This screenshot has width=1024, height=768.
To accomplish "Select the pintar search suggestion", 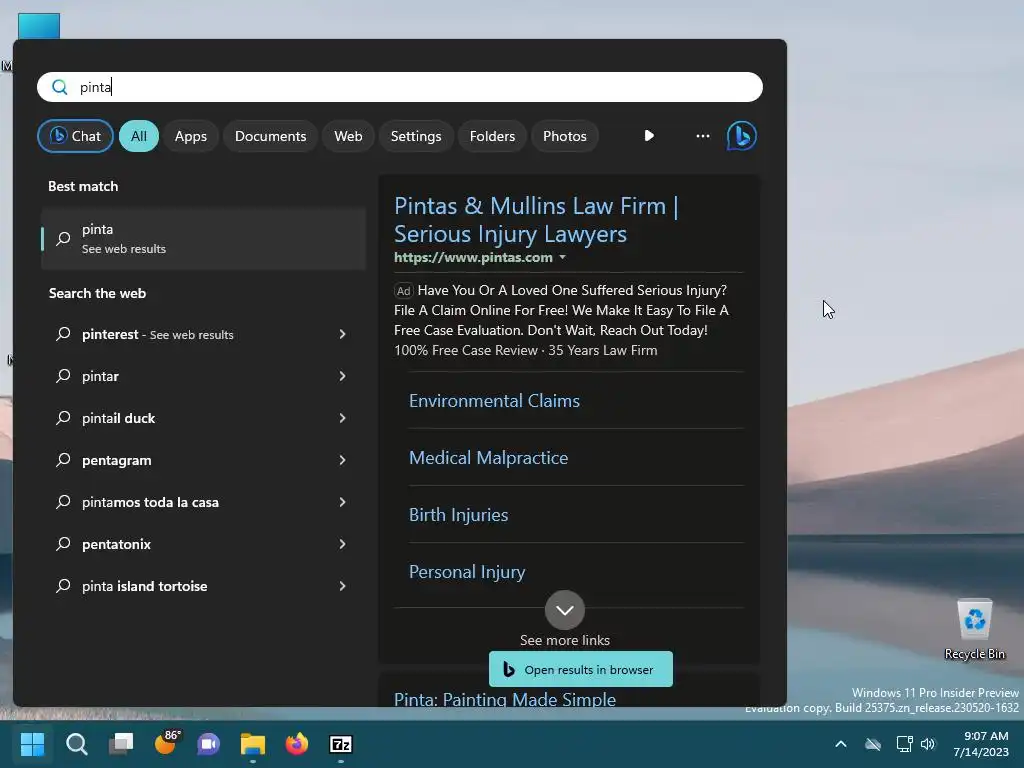I will pyautogui.click(x=203, y=376).
